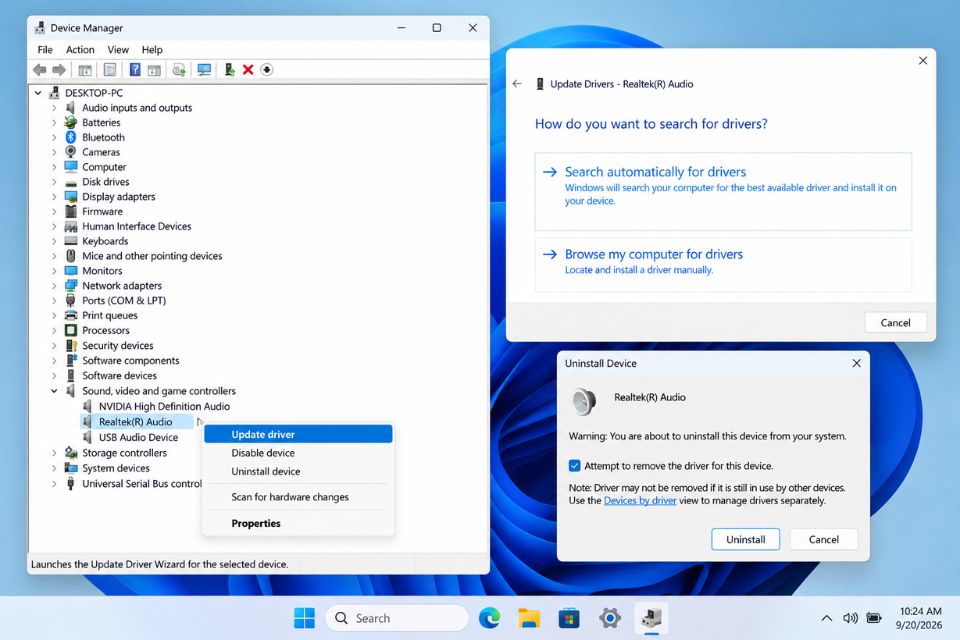The height and width of the screenshot is (640, 960).
Task: Select USB Audio Device in tree
Action: 138,437
